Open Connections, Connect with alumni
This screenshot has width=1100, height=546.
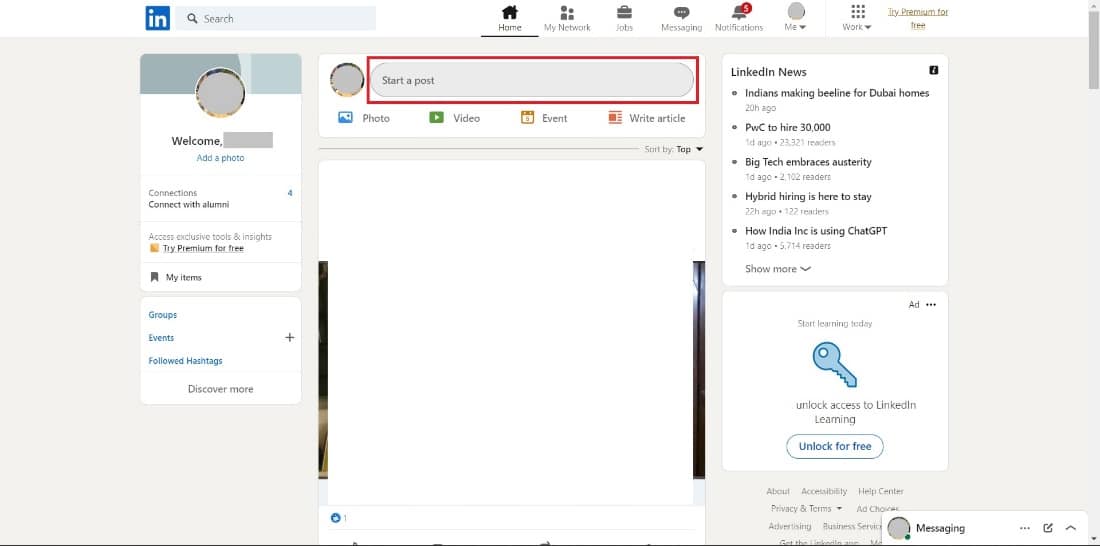click(220, 199)
